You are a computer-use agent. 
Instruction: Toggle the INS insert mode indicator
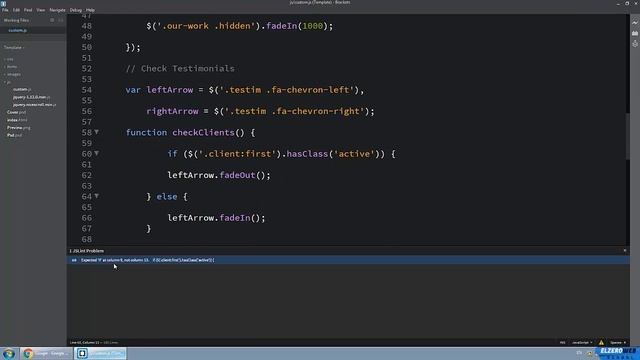pos(562,342)
